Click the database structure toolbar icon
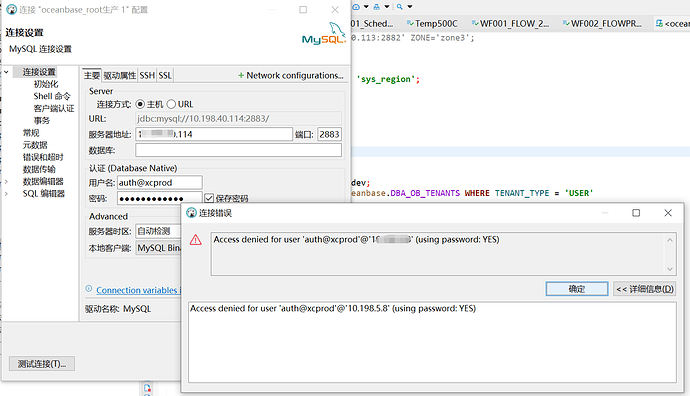 [x=377, y=7]
